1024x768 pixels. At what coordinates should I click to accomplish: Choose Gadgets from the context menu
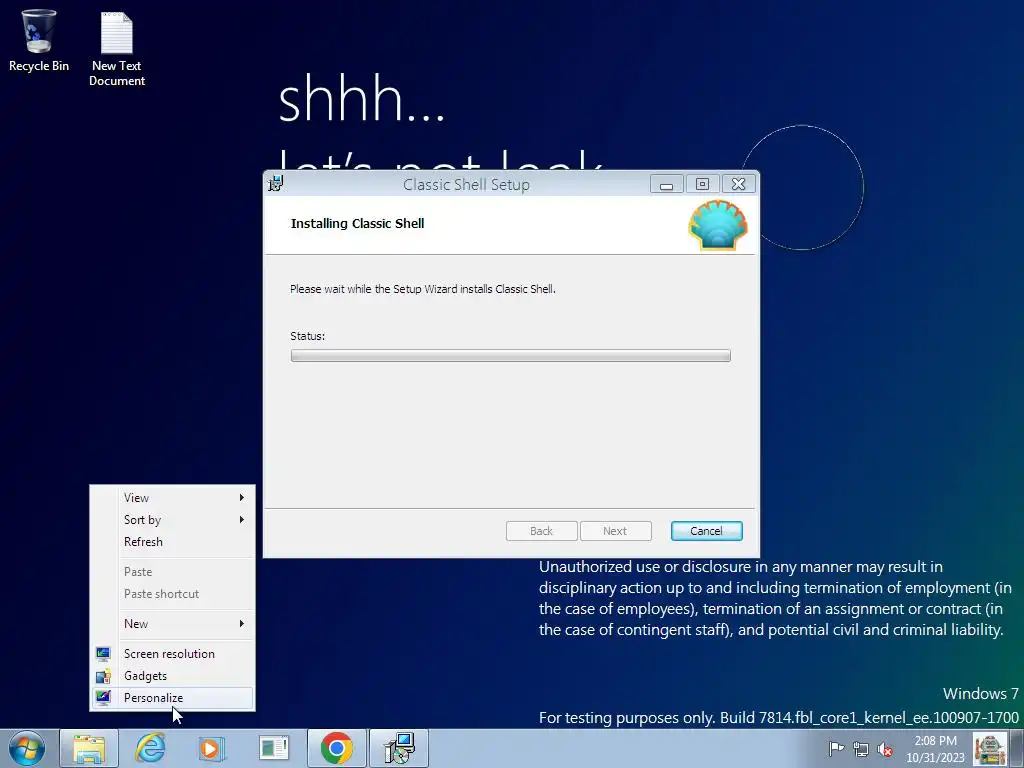pos(172,676)
